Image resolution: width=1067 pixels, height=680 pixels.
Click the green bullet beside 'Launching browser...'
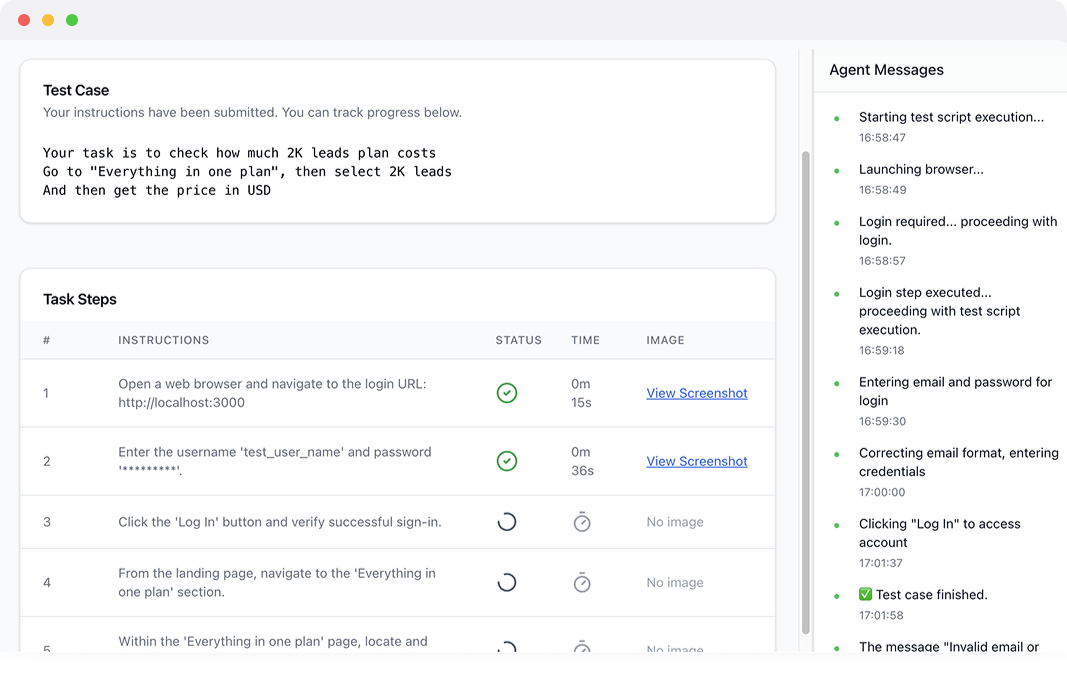(836, 171)
